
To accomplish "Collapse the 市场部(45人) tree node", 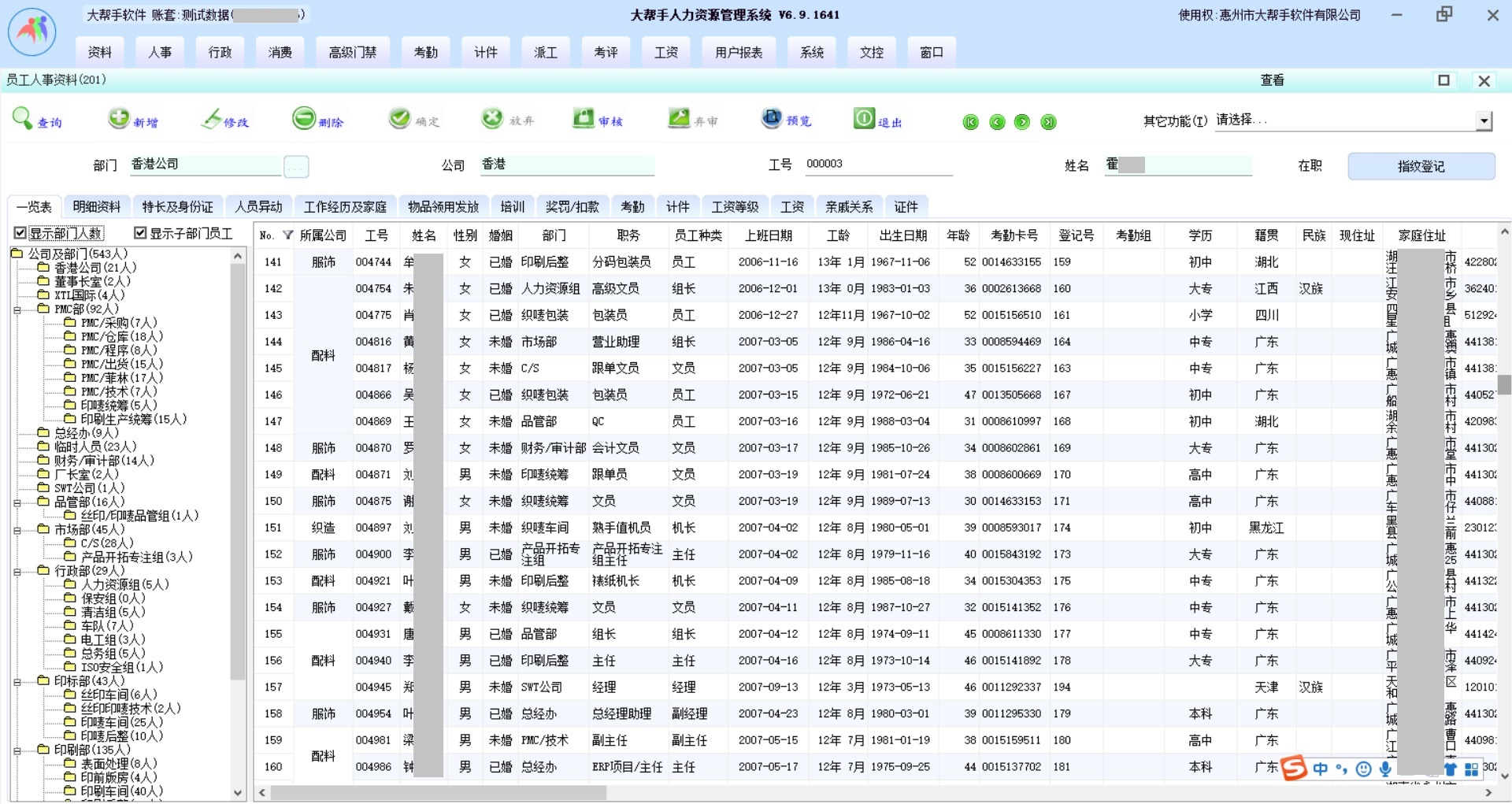I will [17, 530].
